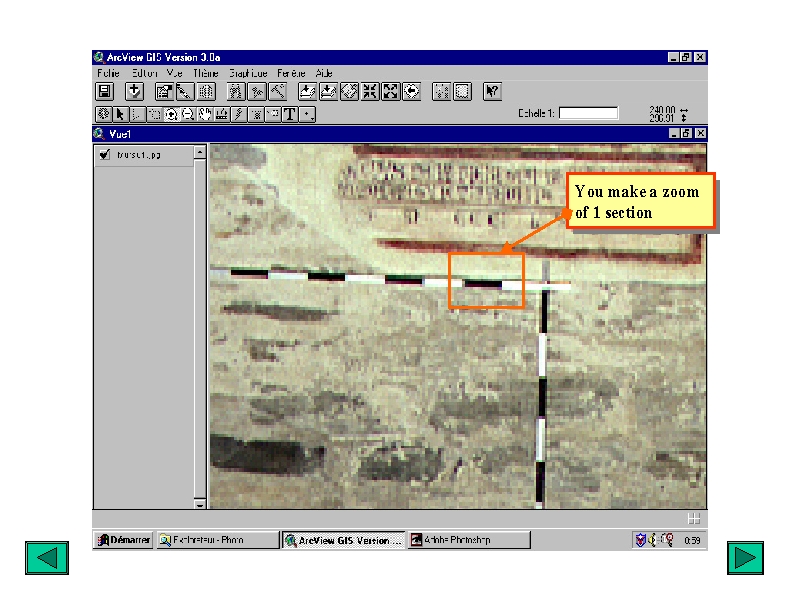Select the Select Feature tool
This screenshot has height=600, width=800.
pos(154,114)
